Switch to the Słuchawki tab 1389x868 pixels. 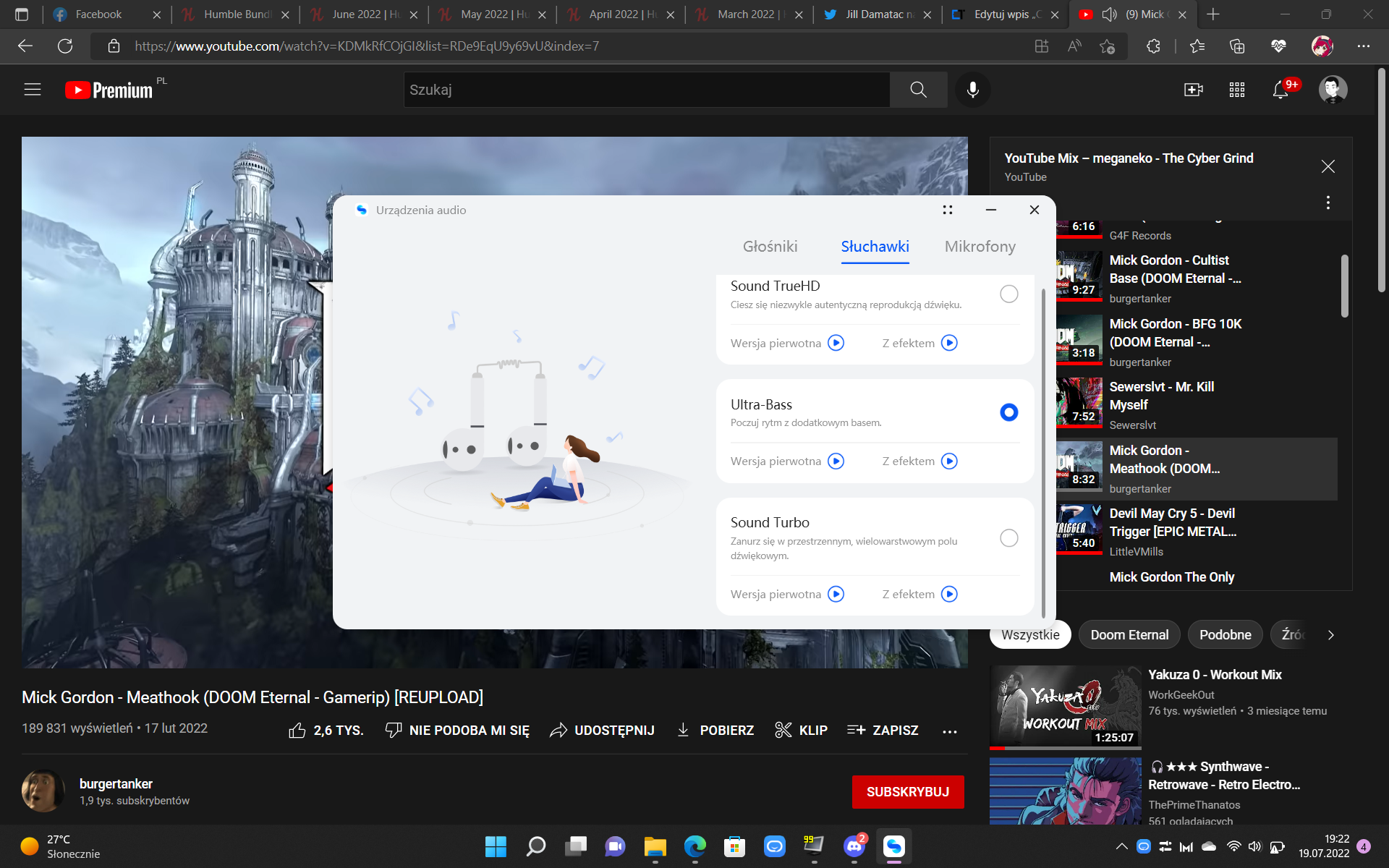pos(875,246)
